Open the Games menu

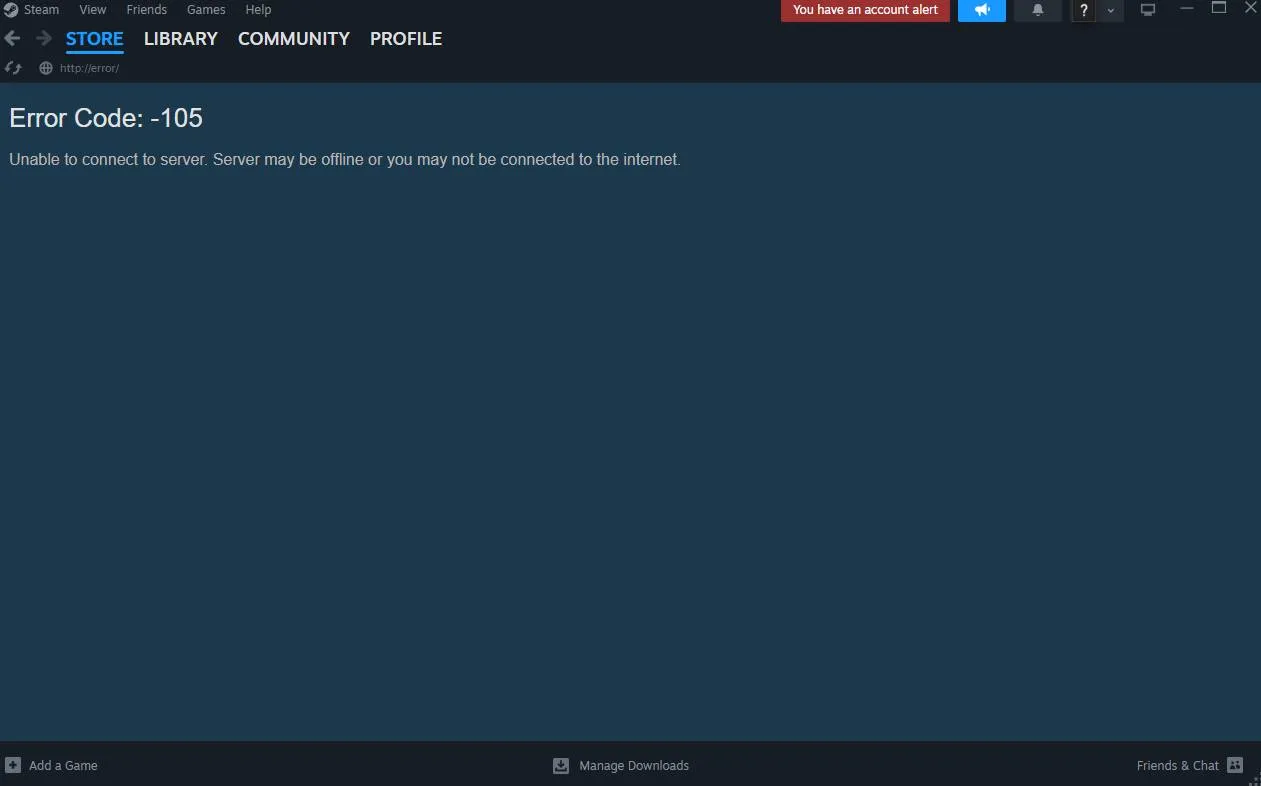206,10
